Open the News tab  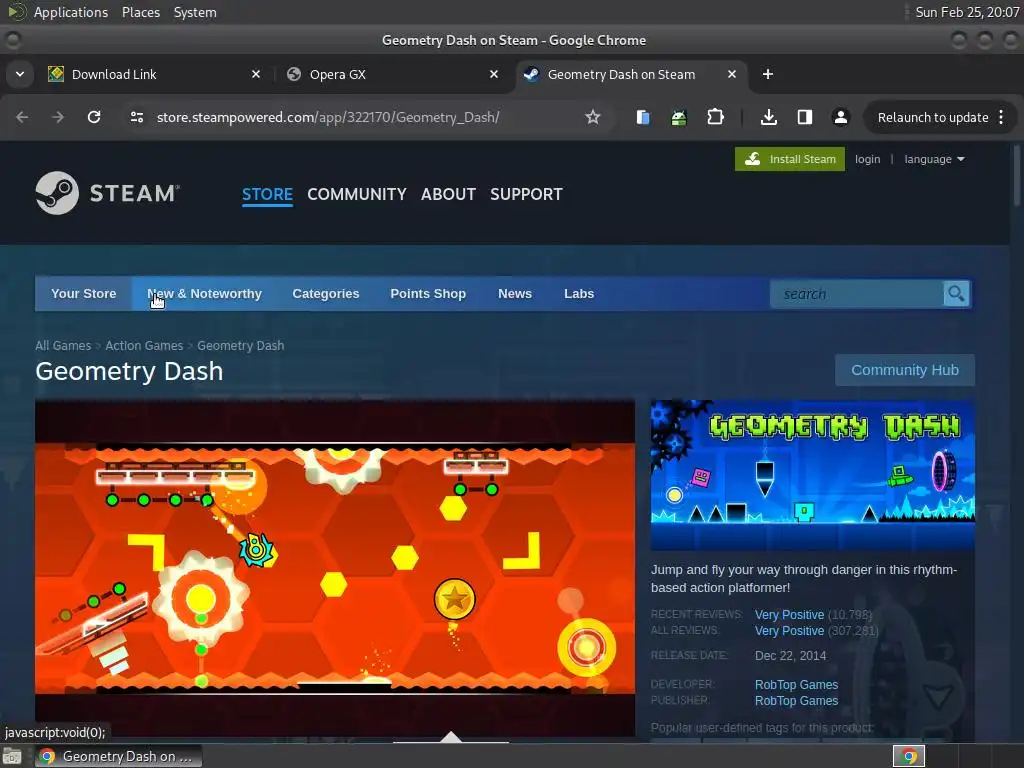pos(515,294)
